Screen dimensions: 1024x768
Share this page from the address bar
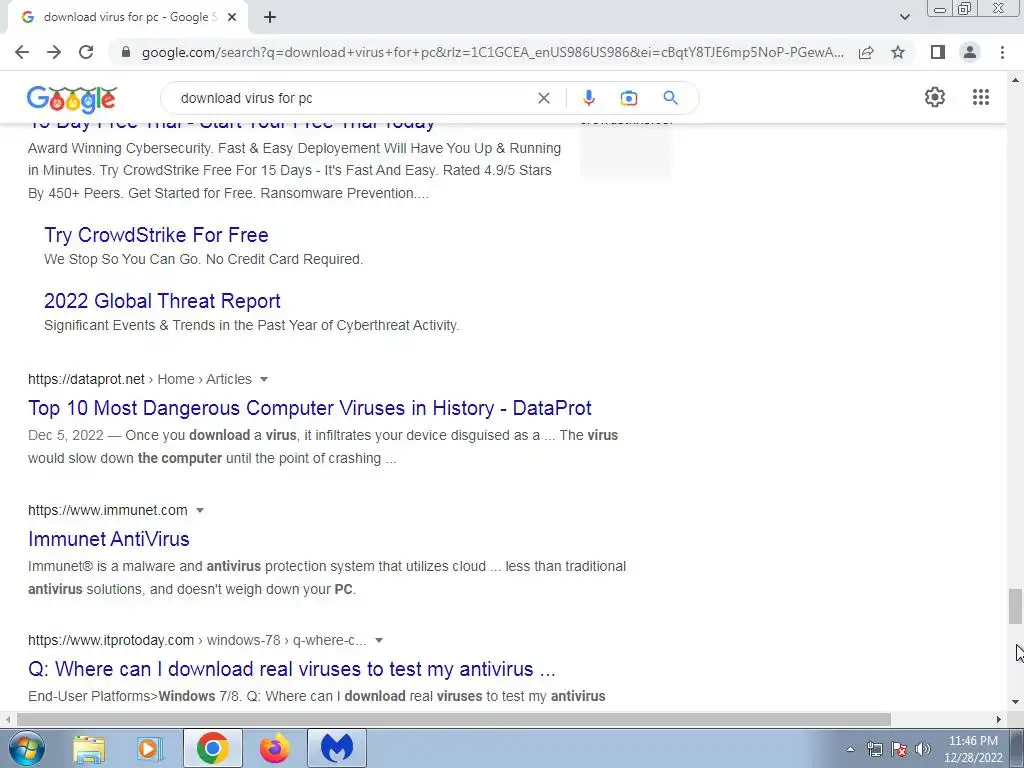(x=866, y=52)
